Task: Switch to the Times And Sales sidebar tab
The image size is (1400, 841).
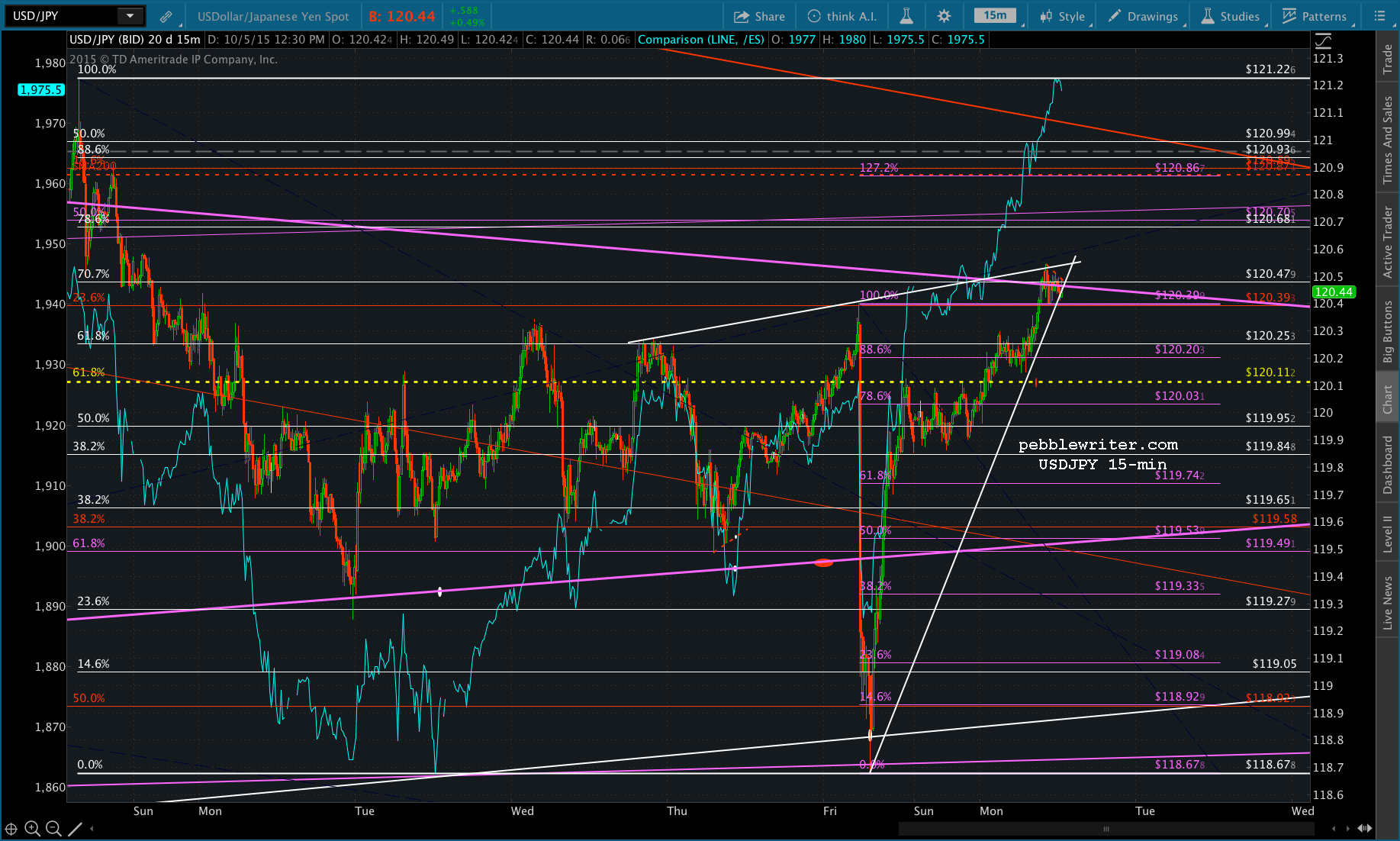Action: click(x=1388, y=140)
